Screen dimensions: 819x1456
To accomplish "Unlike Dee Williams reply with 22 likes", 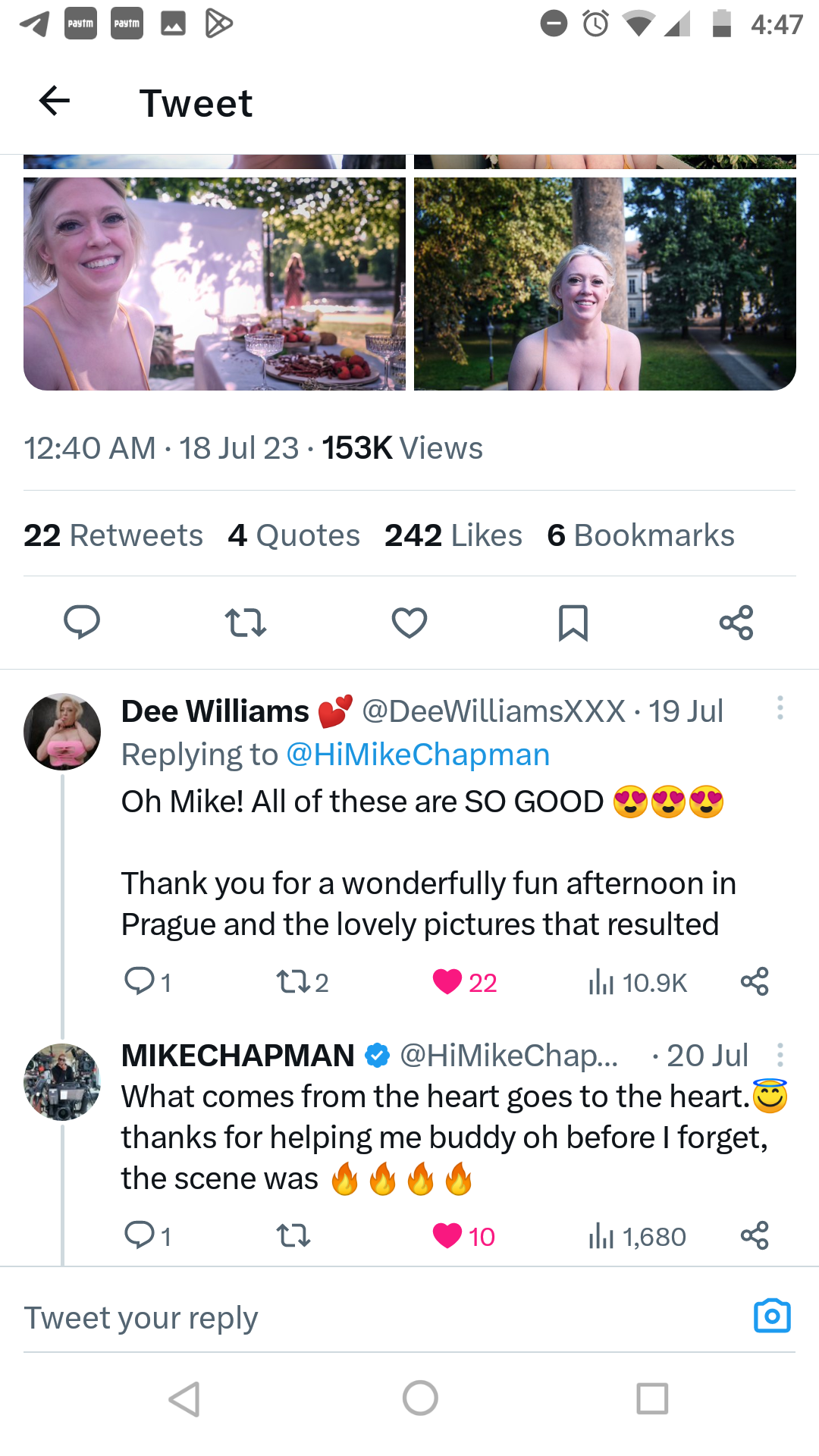I will (447, 981).
